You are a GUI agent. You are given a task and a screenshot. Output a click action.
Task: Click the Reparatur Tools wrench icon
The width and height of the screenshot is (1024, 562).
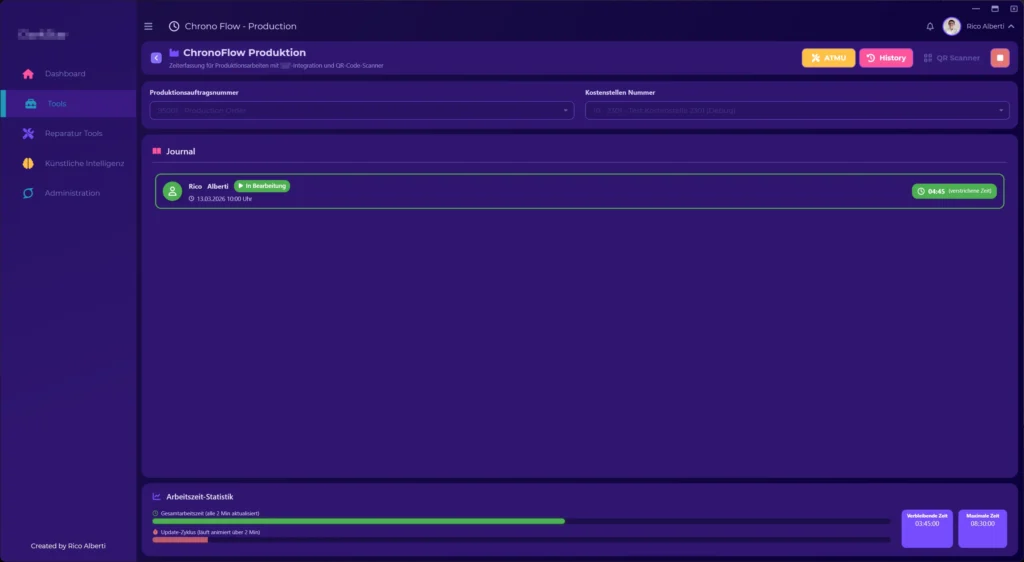pyautogui.click(x=28, y=133)
